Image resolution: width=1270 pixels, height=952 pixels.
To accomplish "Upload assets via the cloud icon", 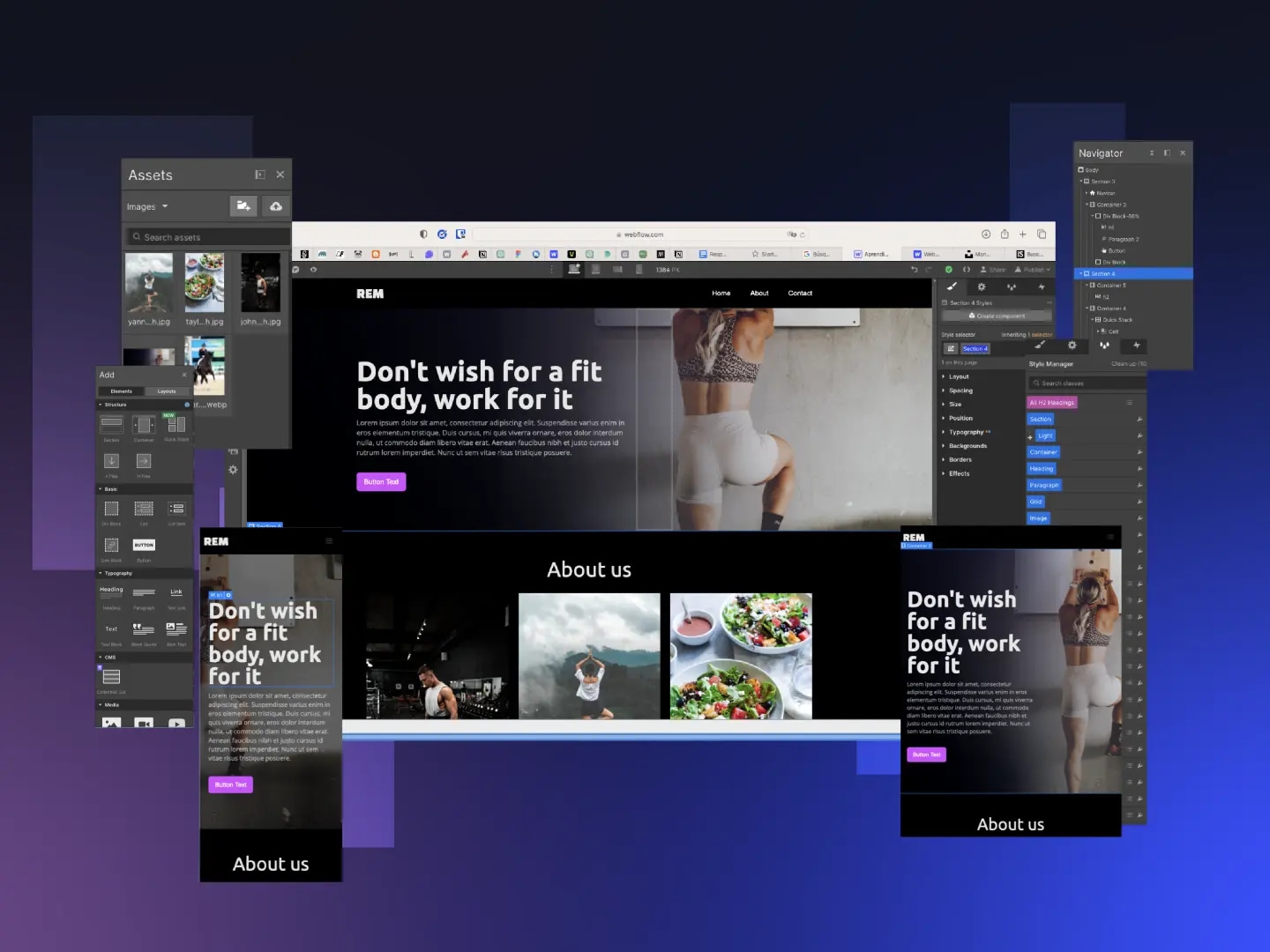I will [276, 206].
